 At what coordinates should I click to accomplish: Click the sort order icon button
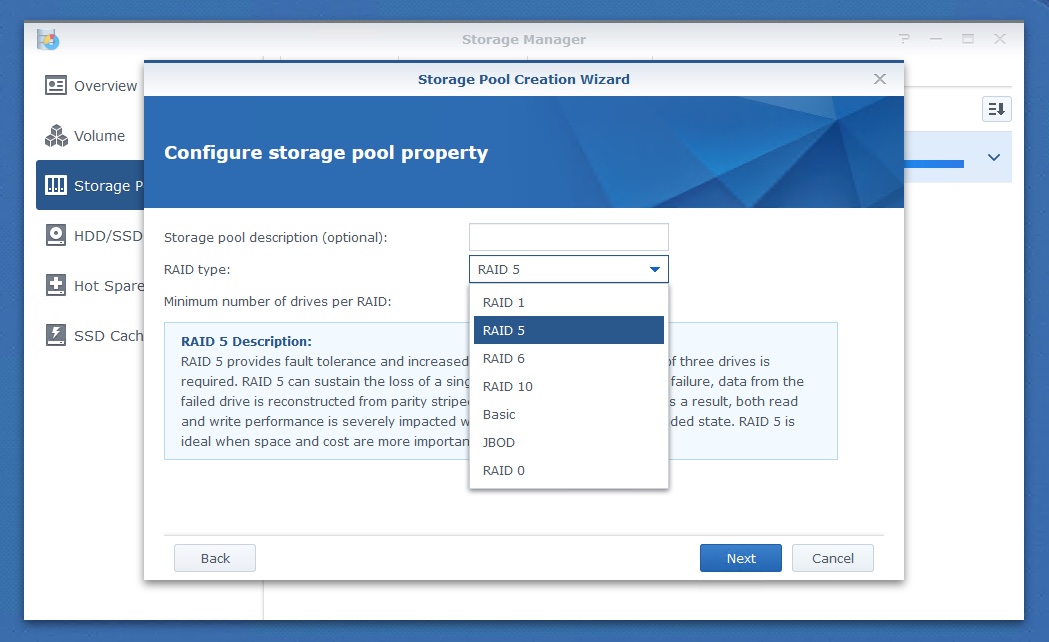tap(997, 109)
